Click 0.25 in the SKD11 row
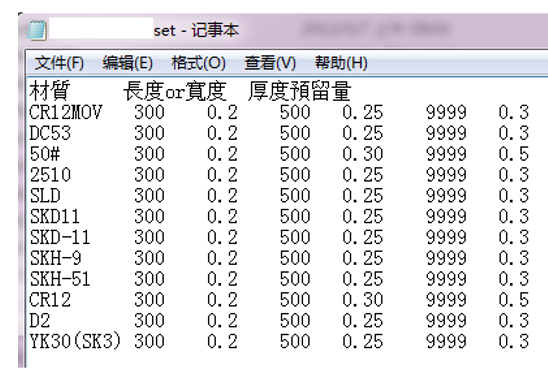 point(363,217)
